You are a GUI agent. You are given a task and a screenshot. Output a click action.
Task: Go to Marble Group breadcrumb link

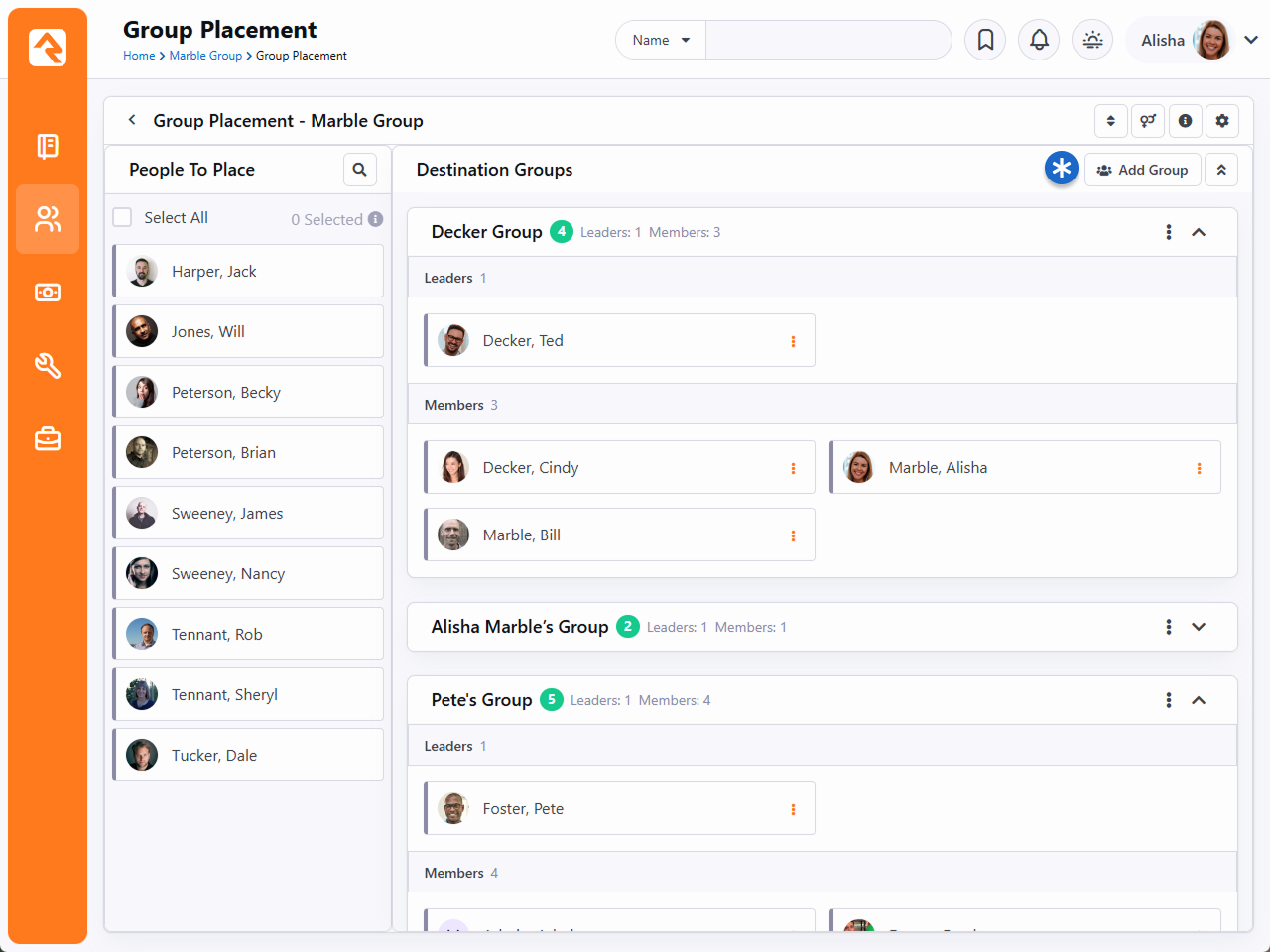pyautogui.click(x=205, y=56)
